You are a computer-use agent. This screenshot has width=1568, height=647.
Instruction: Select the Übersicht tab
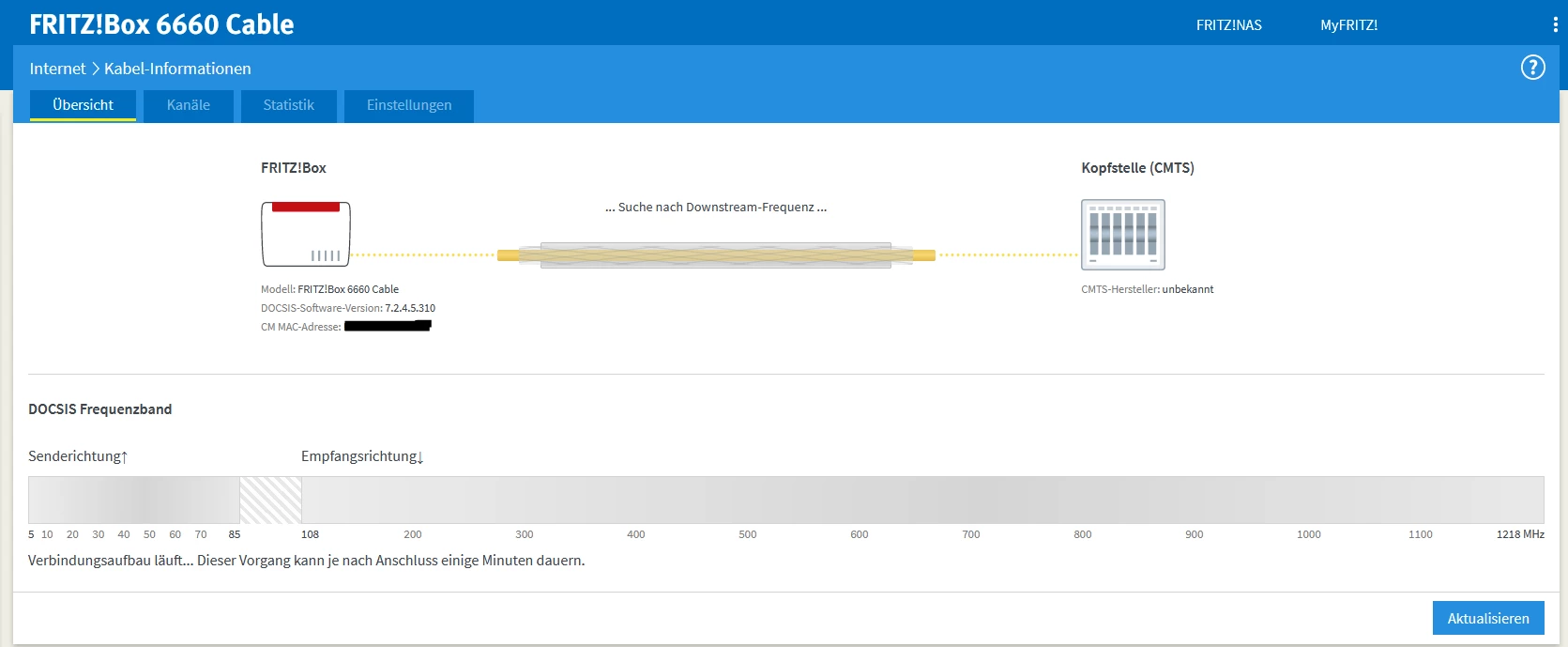(x=83, y=105)
